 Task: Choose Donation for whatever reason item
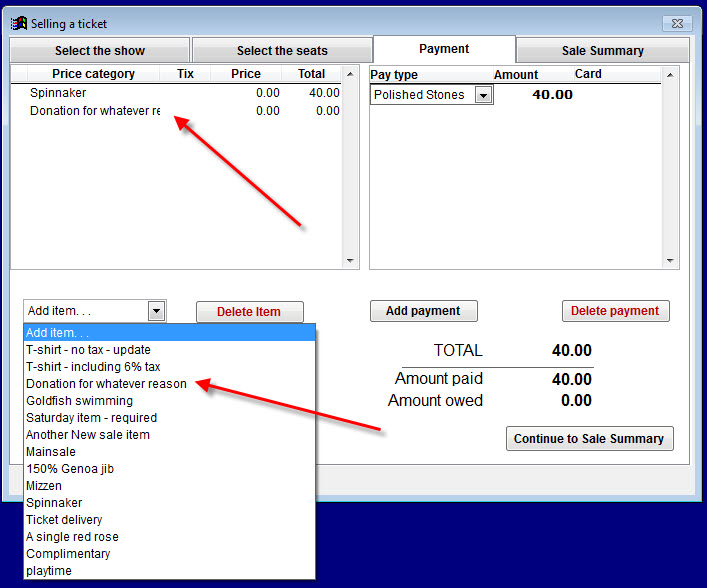pyautogui.click(x=170, y=384)
